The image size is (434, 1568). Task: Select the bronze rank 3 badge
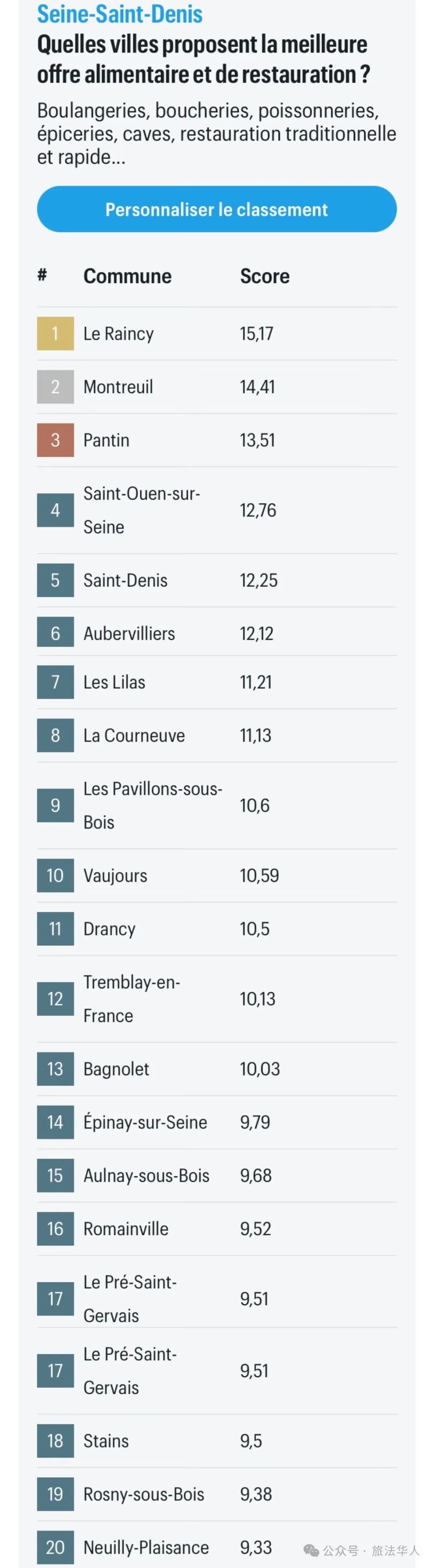pos(55,440)
